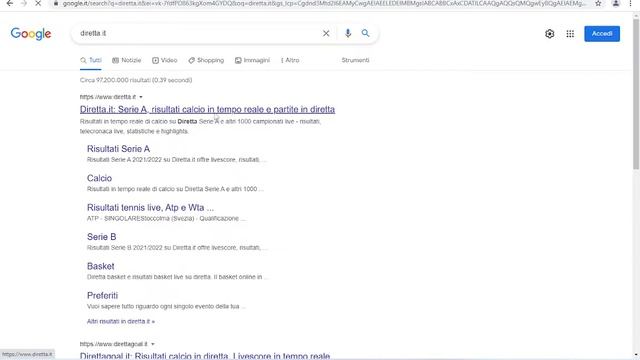
Task: Select the Tutti tab
Action: pos(91,60)
